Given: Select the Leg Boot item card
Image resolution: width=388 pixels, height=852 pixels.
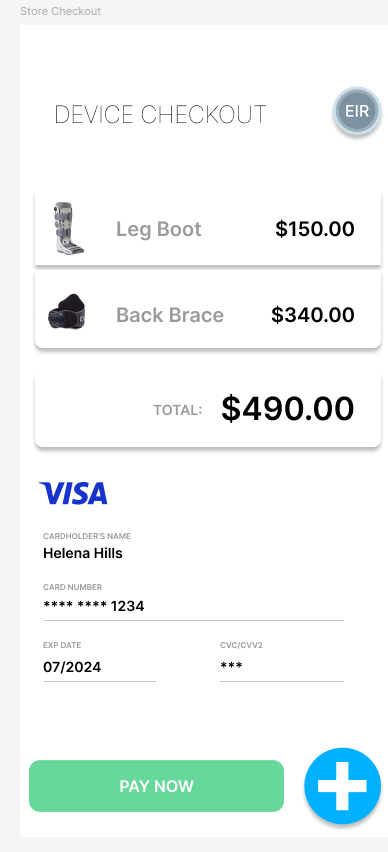Looking at the screenshot, I should [x=208, y=229].
